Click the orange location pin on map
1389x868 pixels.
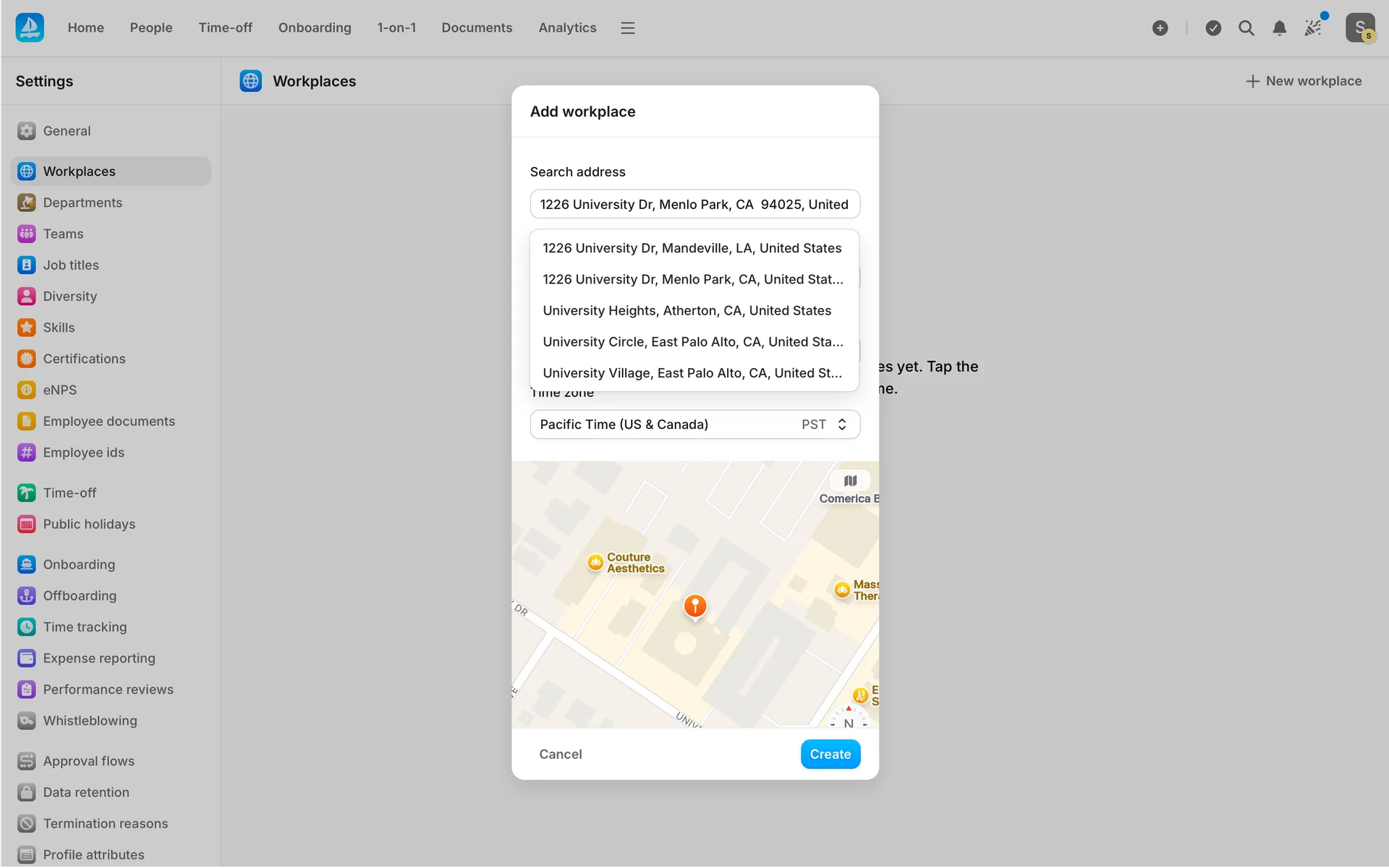(694, 606)
